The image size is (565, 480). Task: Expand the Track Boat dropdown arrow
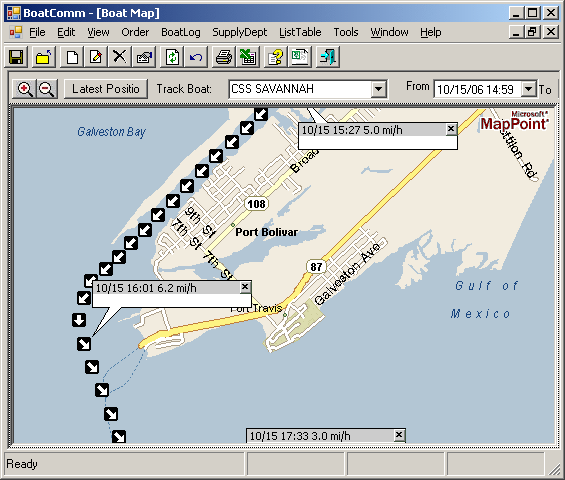click(x=379, y=89)
